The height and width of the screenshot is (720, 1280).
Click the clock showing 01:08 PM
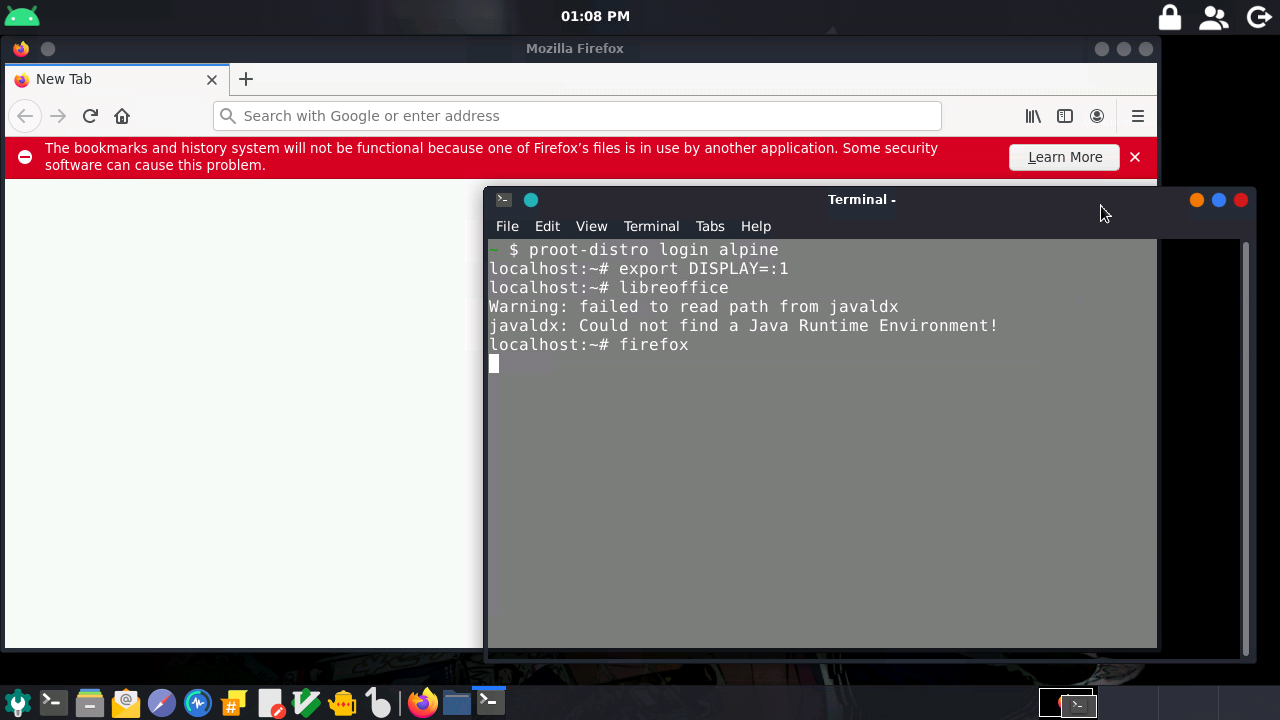[595, 16]
